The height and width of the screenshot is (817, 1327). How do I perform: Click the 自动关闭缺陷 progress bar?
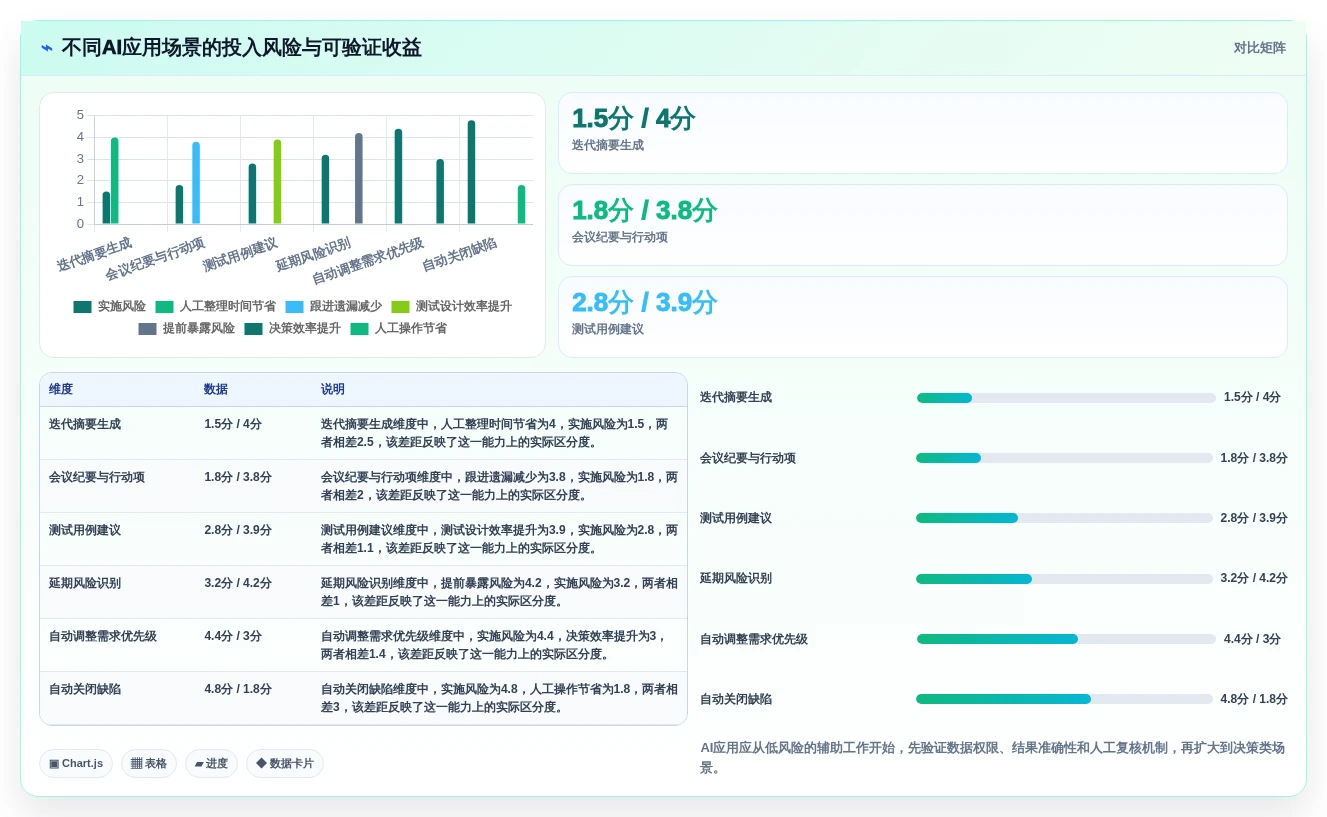pos(1064,699)
